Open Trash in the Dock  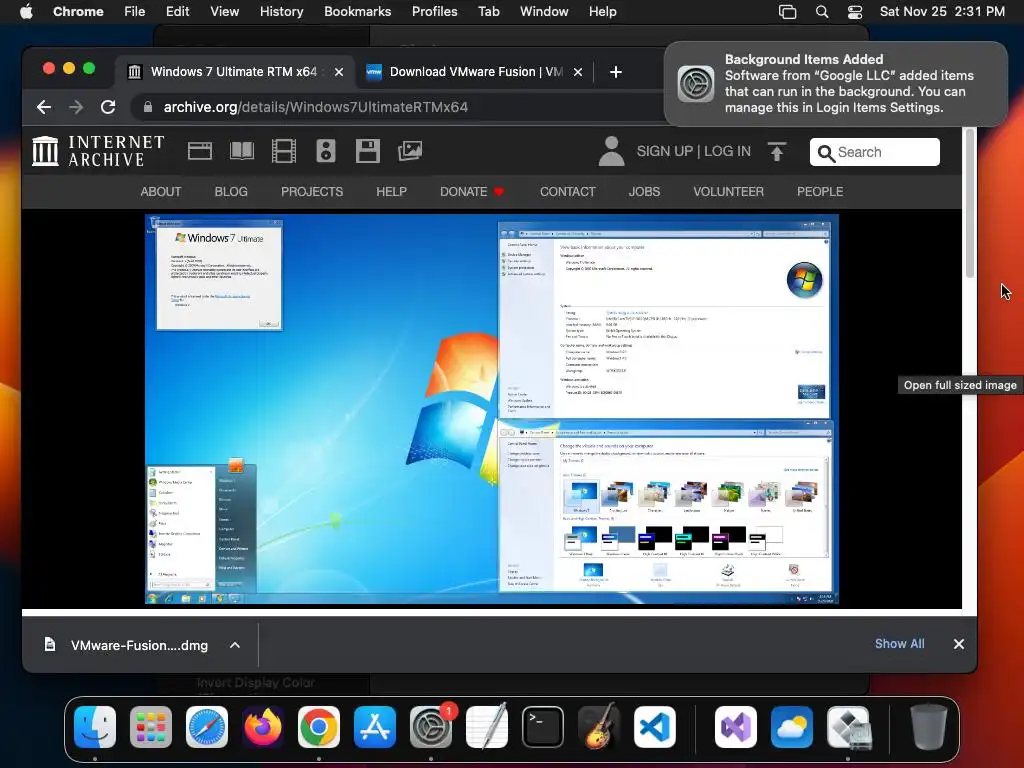[x=929, y=727]
